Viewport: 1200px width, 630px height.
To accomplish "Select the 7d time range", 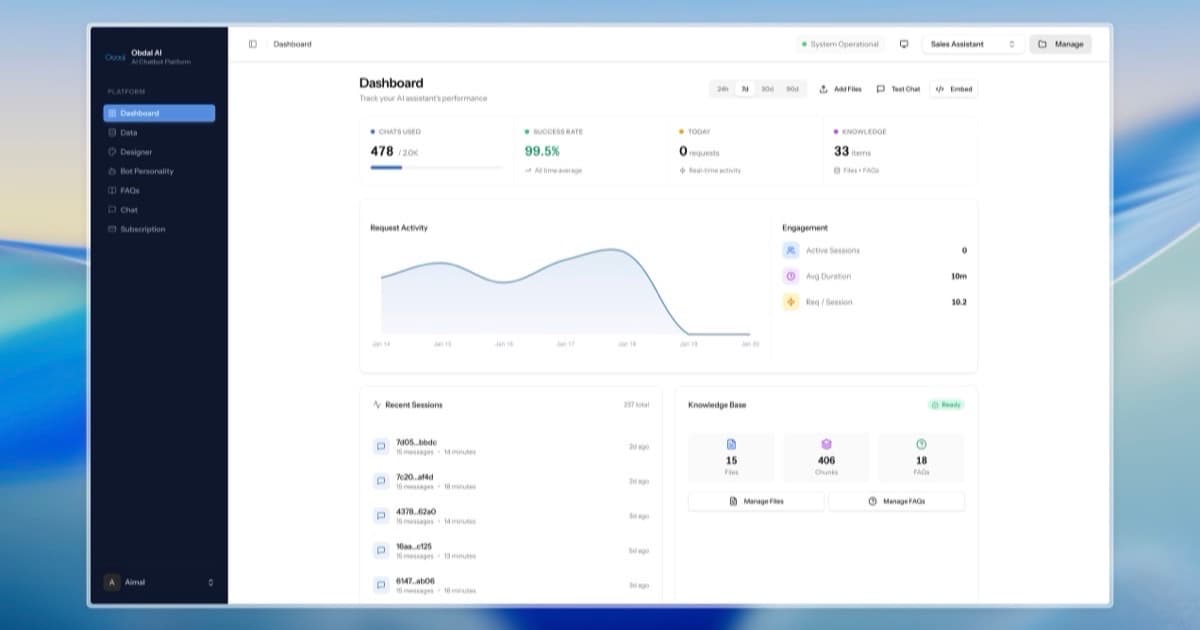I will pyautogui.click(x=745, y=89).
